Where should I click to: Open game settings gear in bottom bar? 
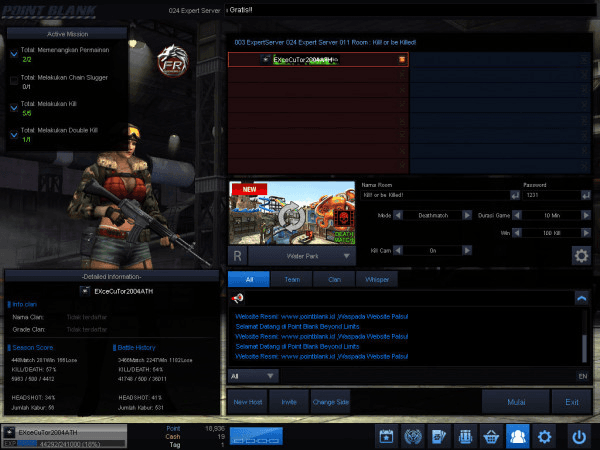coord(544,436)
